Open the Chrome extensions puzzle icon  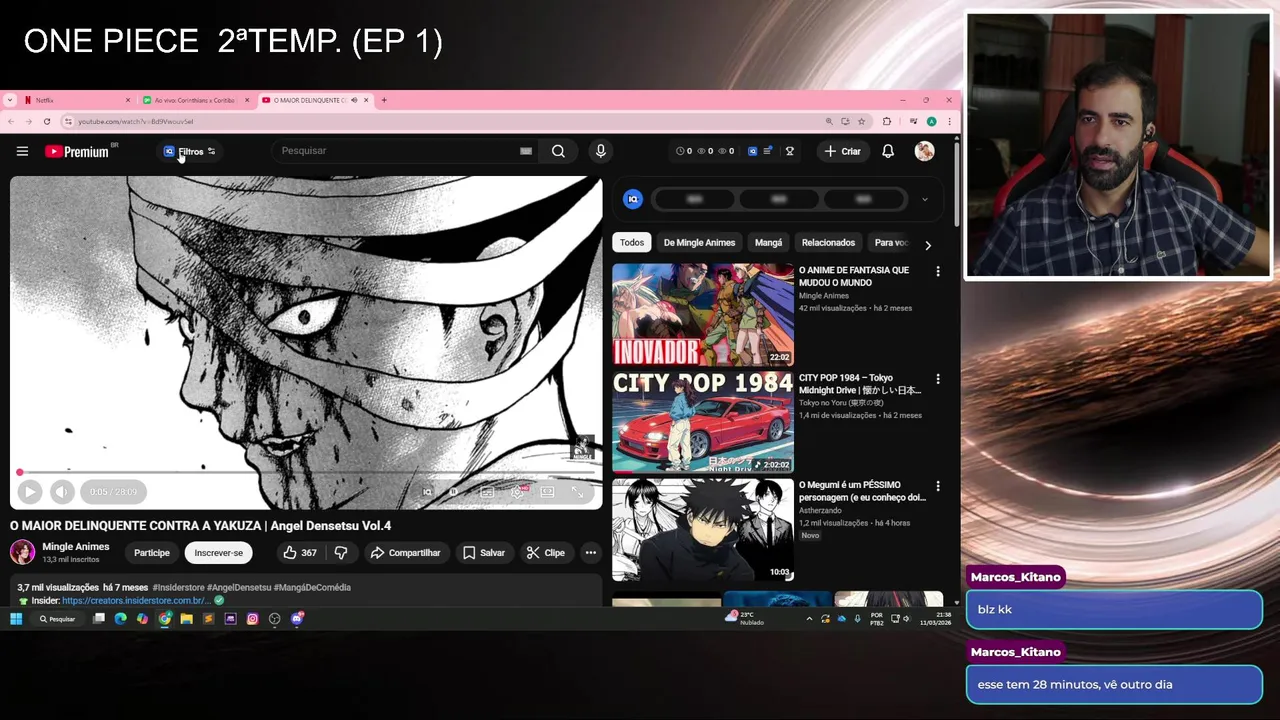pos(886,121)
